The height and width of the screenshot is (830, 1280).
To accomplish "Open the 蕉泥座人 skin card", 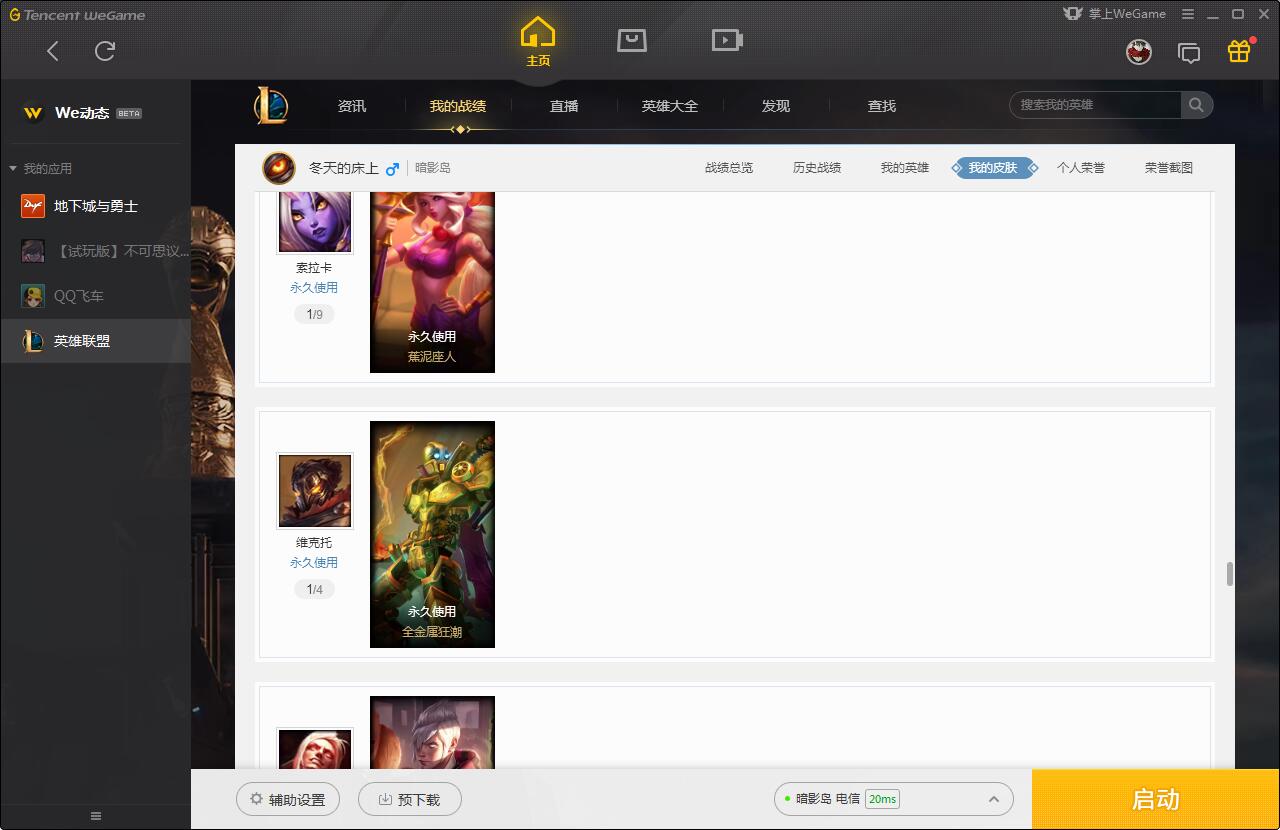I will click(432, 282).
